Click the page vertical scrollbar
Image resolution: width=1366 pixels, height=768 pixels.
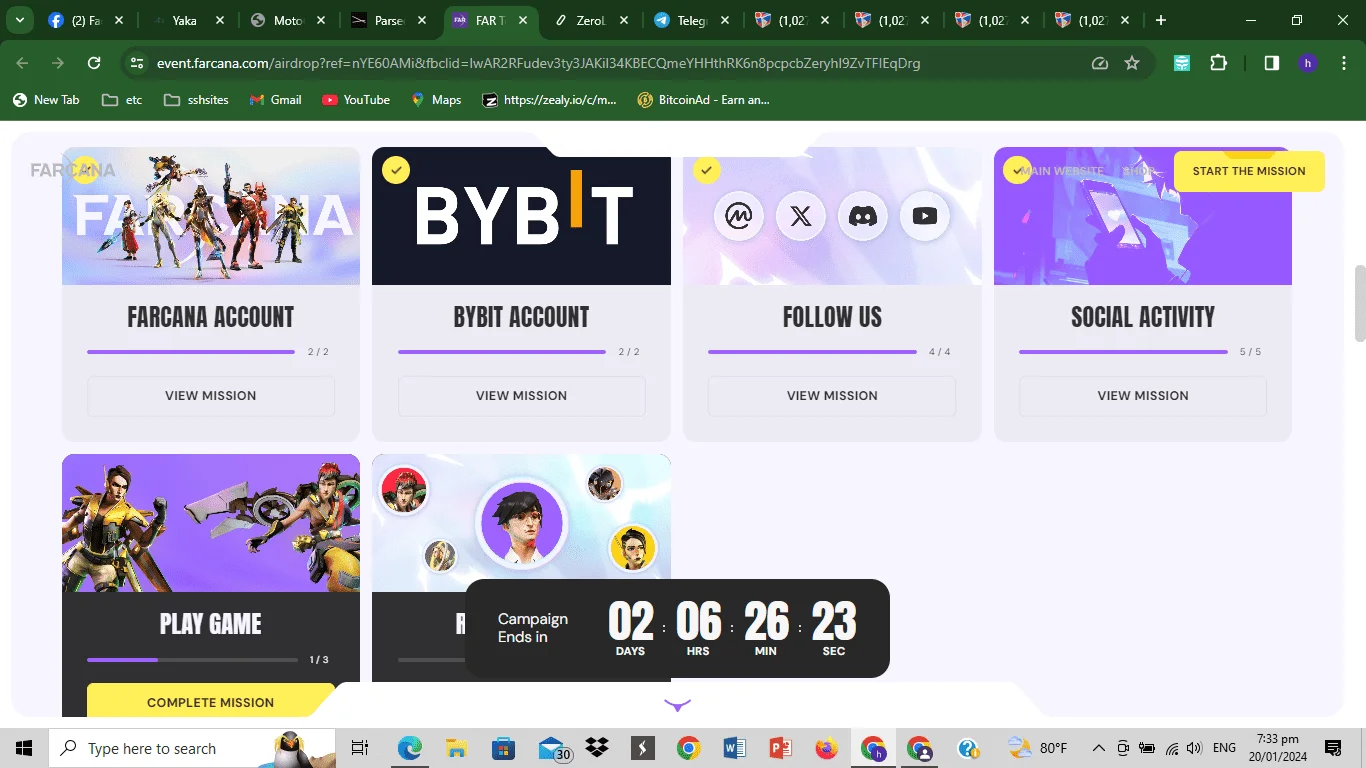[x=1359, y=303]
